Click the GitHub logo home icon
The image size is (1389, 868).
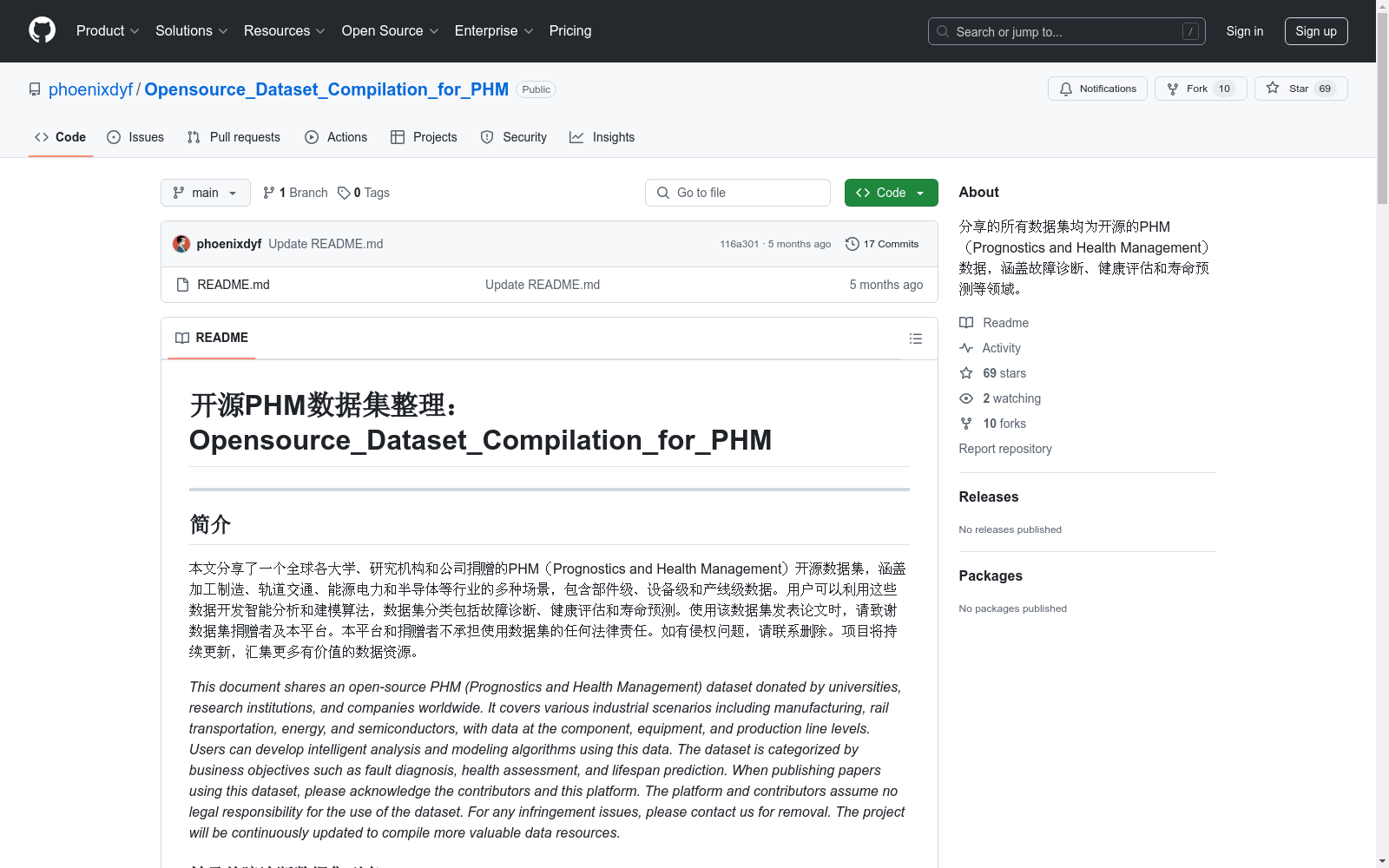click(42, 30)
